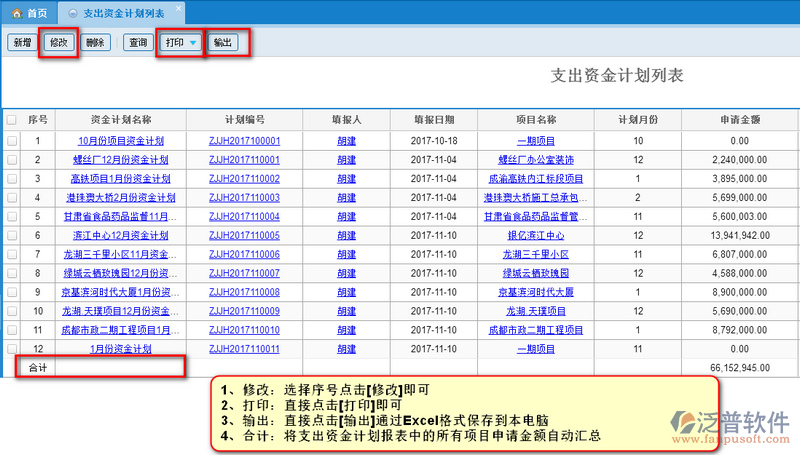Click 胡建 reporter link in row 1
The width and height of the screenshot is (800, 455).
(346, 141)
